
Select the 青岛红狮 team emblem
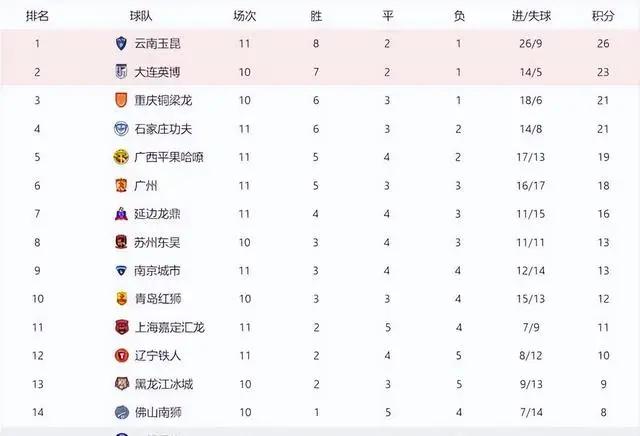point(121,299)
